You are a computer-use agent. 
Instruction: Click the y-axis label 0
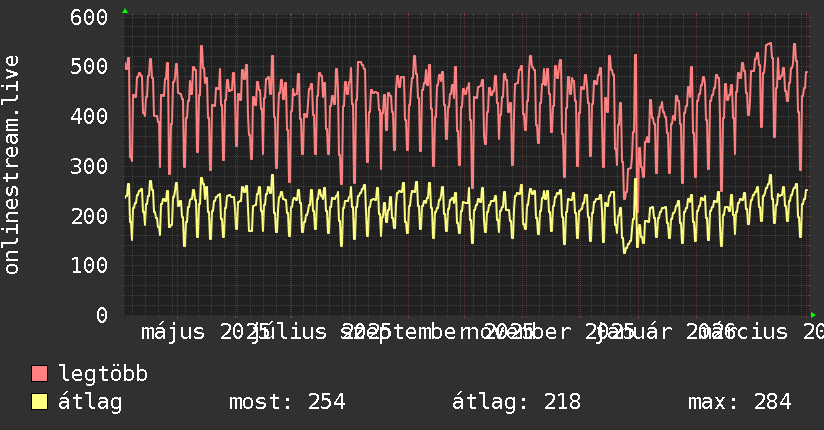click(102, 315)
